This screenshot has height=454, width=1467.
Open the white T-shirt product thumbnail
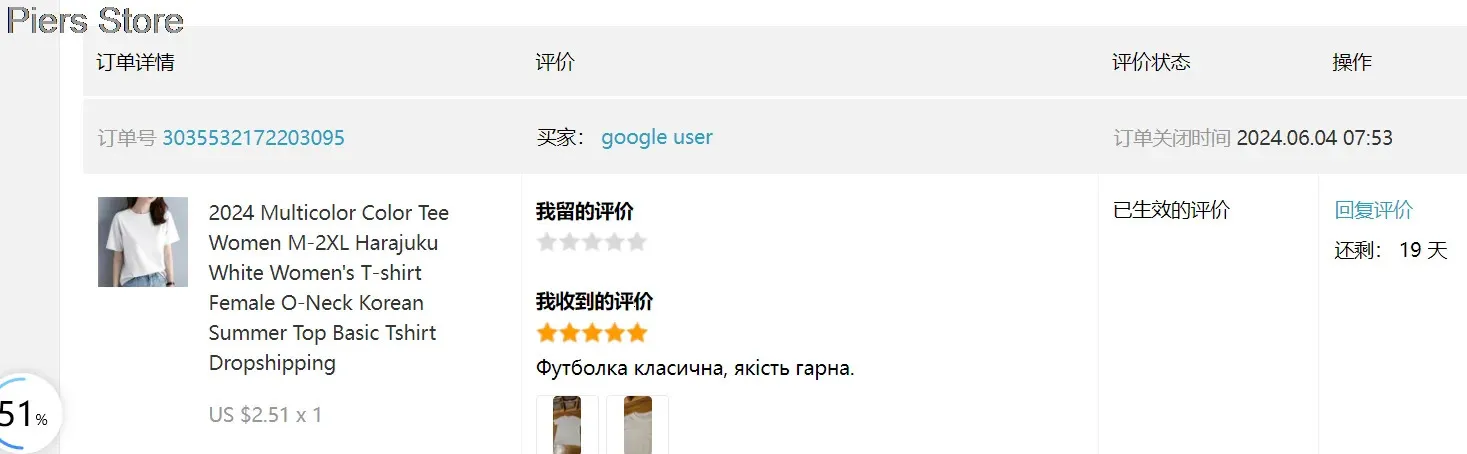(x=143, y=242)
